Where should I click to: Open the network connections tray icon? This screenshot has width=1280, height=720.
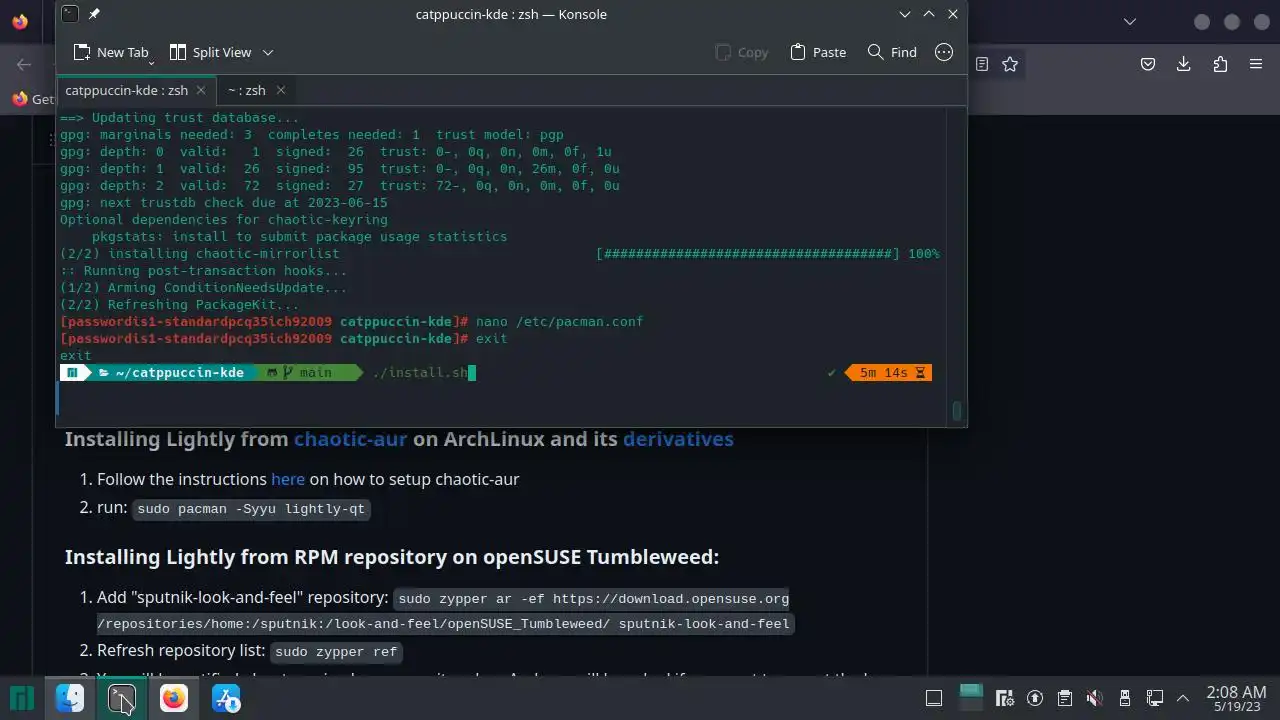[1155, 698]
